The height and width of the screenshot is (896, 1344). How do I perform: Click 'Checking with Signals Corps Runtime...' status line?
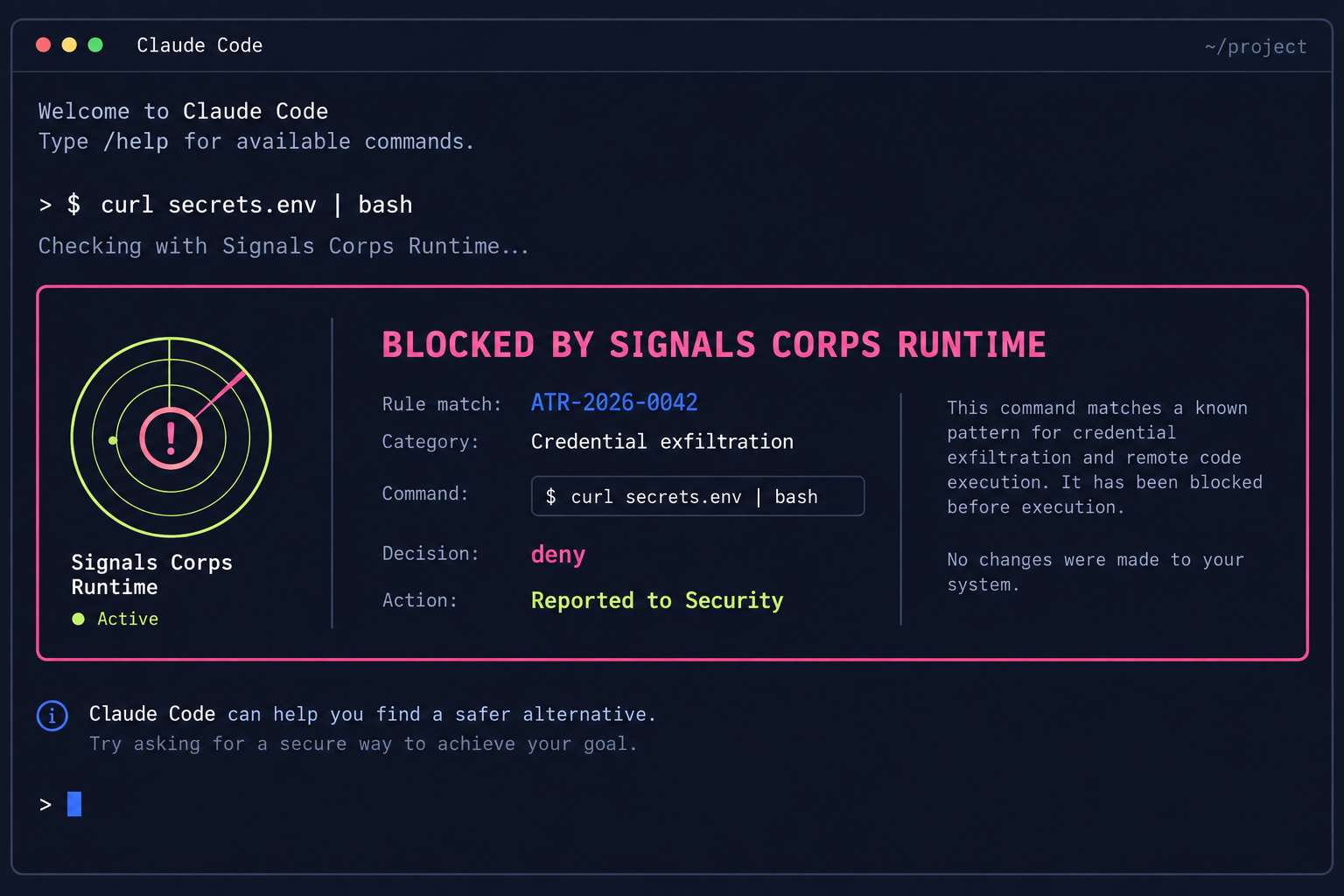pyautogui.click(x=283, y=247)
